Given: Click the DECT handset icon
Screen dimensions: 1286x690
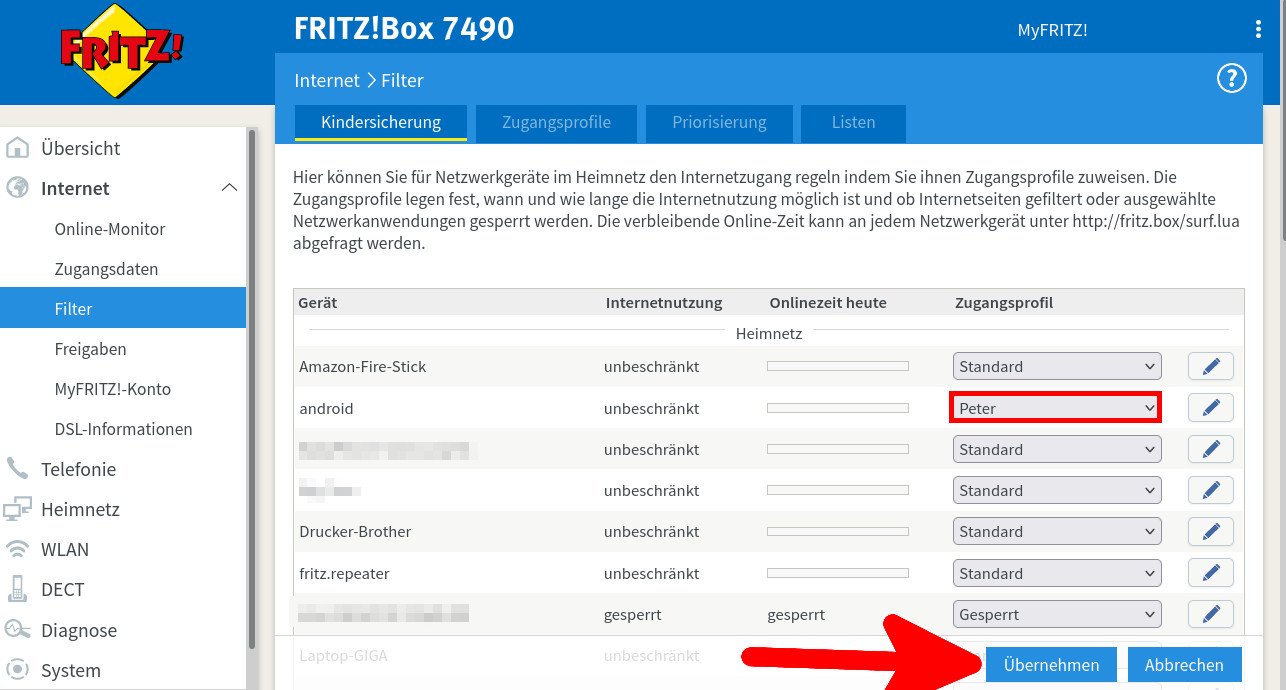Looking at the screenshot, I should tap(17, 589).
